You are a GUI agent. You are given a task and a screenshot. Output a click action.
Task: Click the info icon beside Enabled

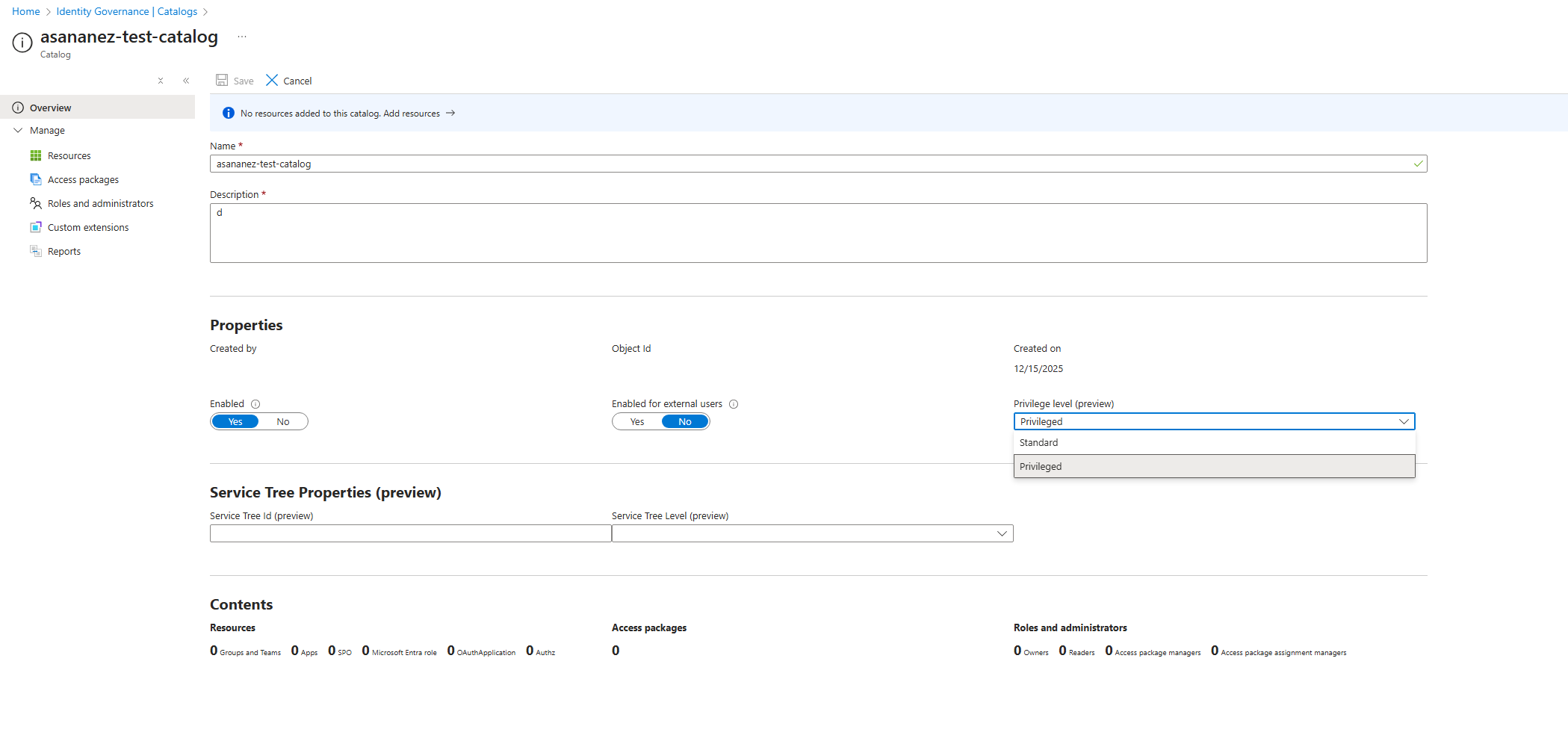pos(255,403)
